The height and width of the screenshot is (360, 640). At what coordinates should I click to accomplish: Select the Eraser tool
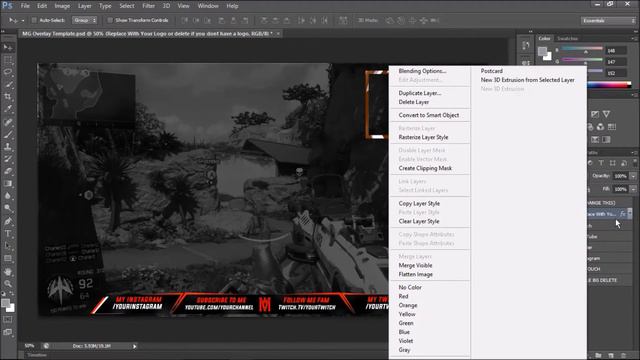point(8,171)
